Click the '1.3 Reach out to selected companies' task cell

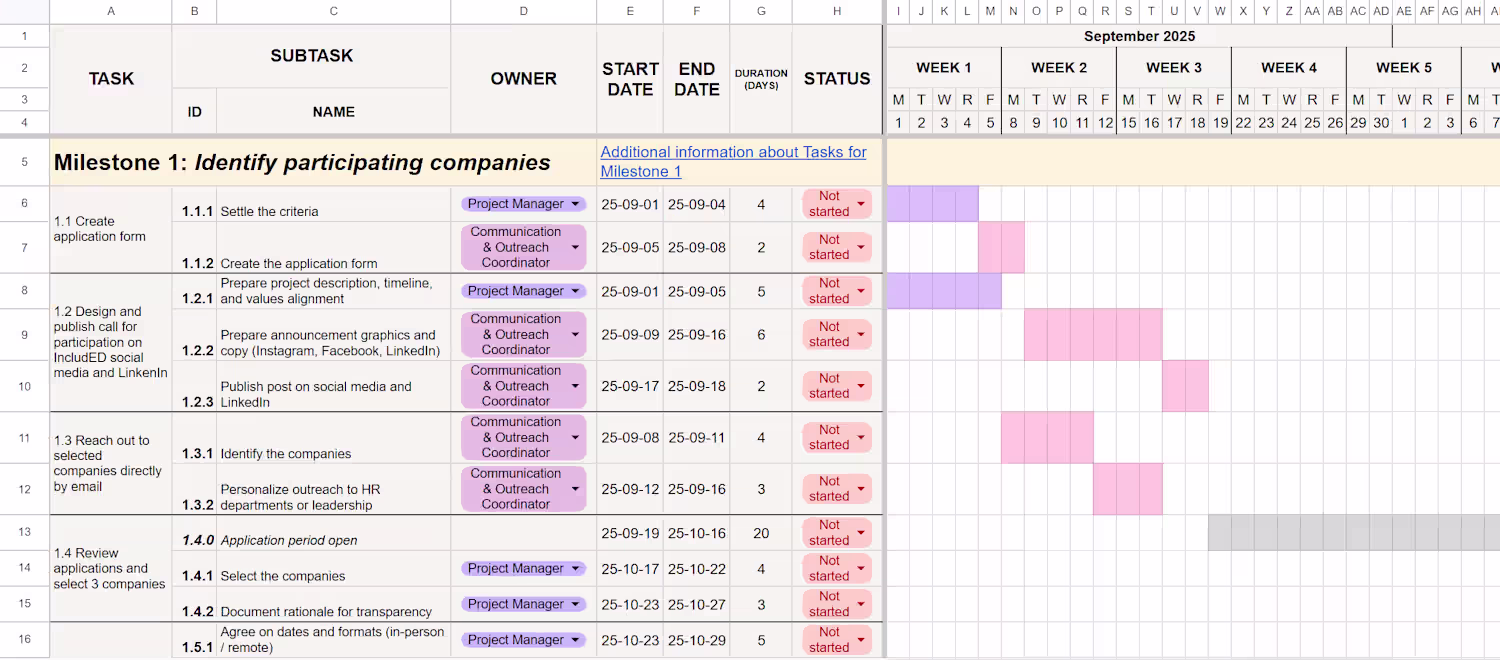click(111, 464)
